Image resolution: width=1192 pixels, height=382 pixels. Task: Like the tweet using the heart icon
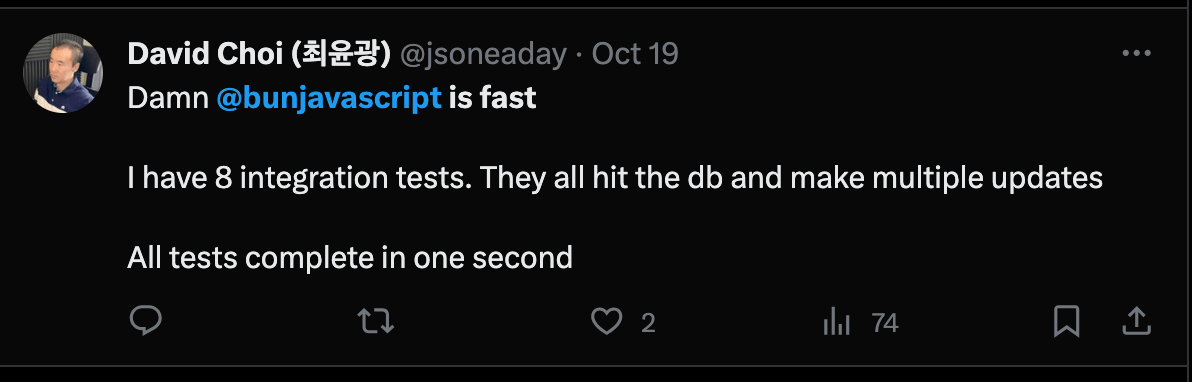pos(607,322)
